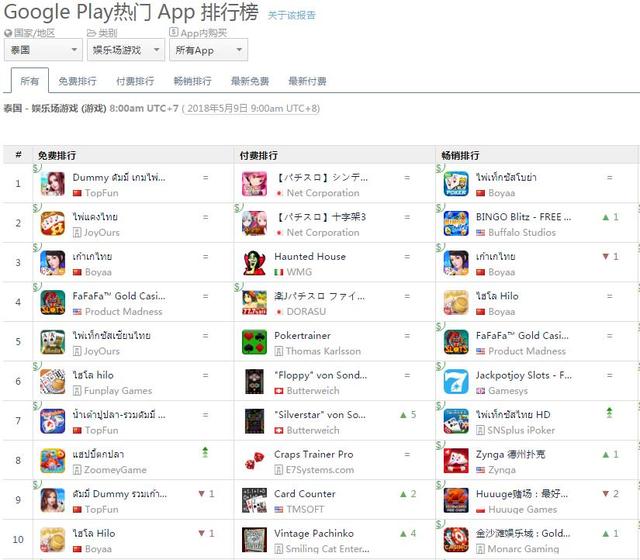This screenshot has height=560, width=640.
Task: Switch to the 免费排行 tab
Action: coord(77,81)
